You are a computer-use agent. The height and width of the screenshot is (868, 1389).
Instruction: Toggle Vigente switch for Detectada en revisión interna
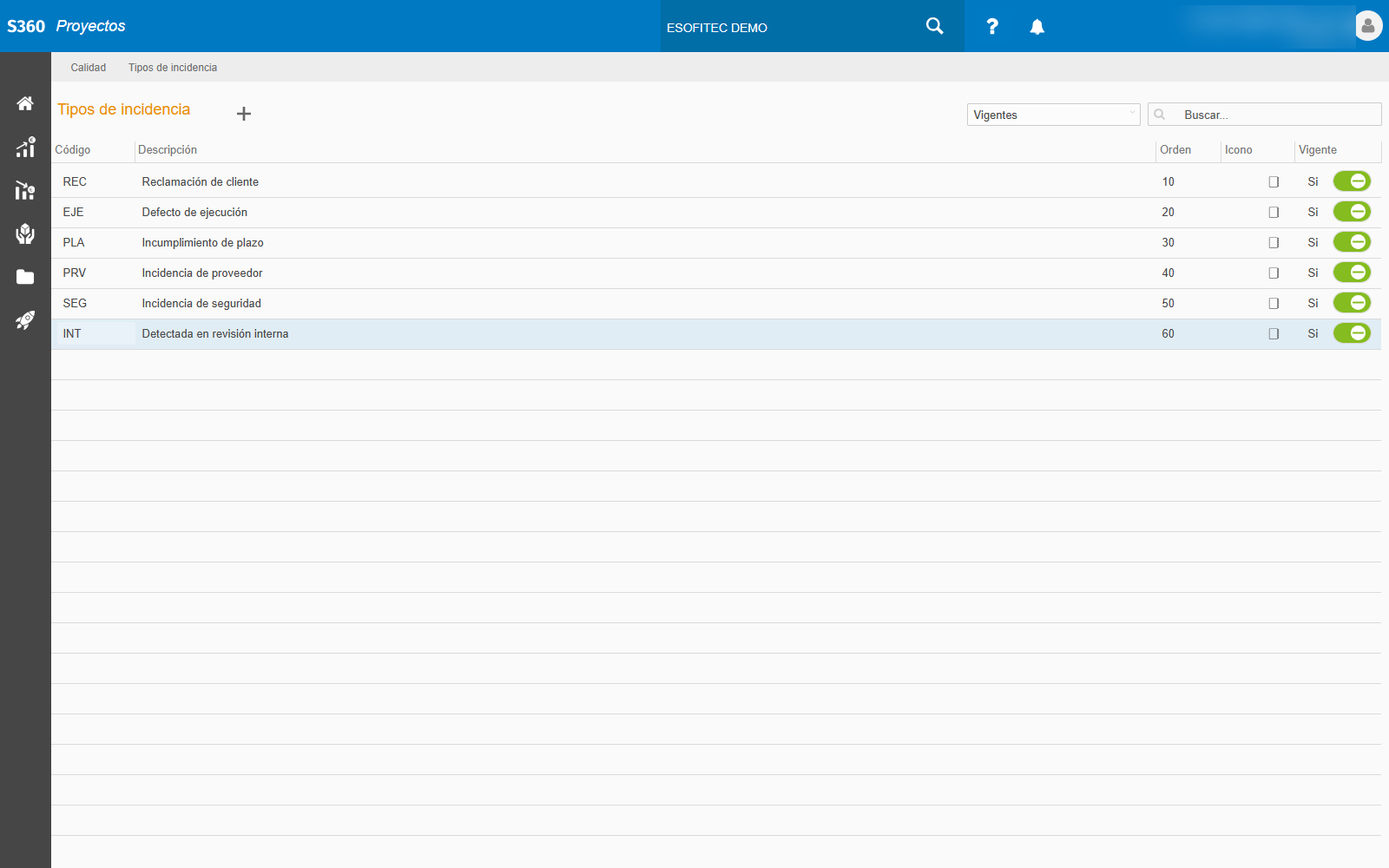[x=1352, y=333]
